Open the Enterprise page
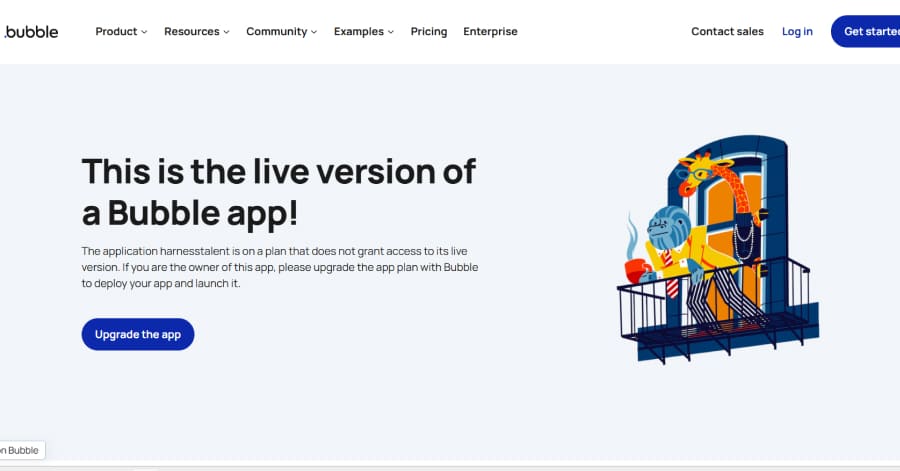 490,32
